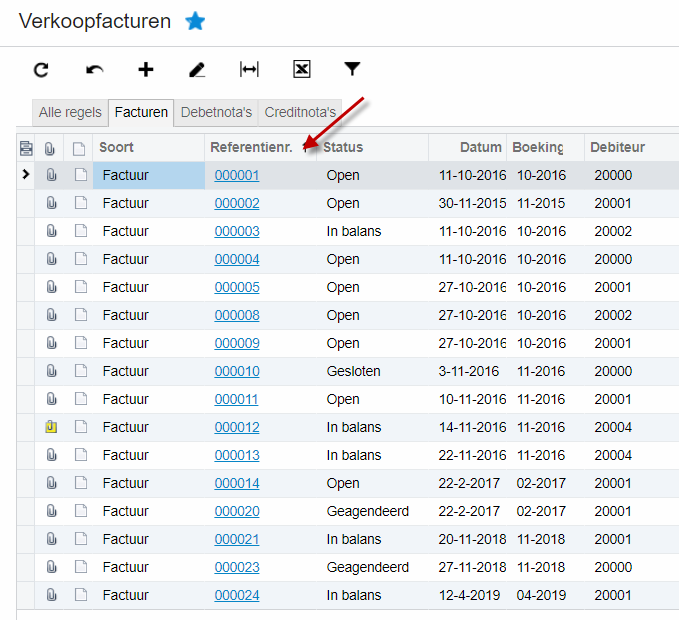Sort by the Status column header

(343, 147)
